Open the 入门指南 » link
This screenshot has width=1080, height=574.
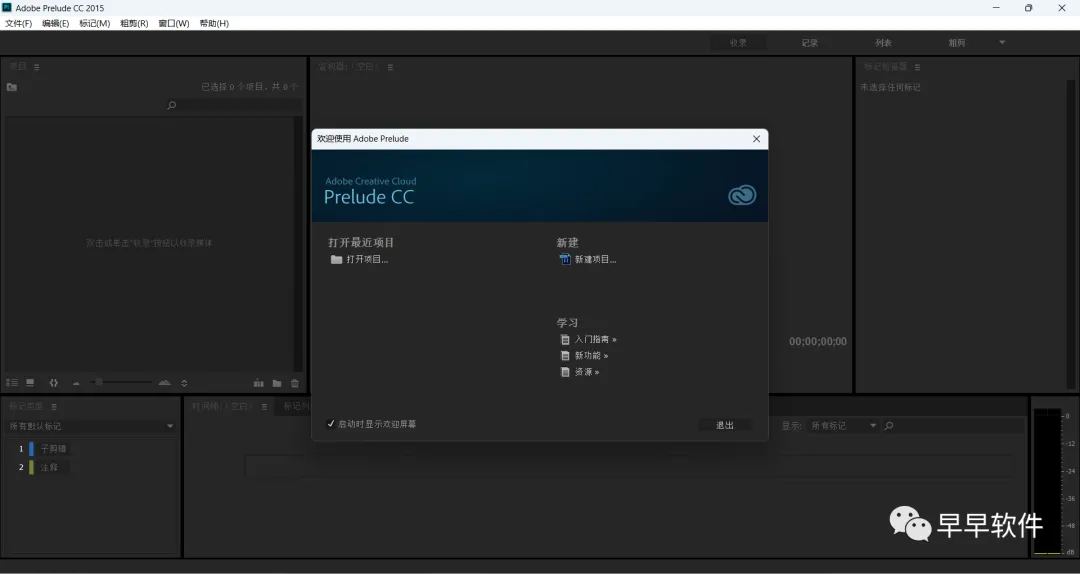596,340
